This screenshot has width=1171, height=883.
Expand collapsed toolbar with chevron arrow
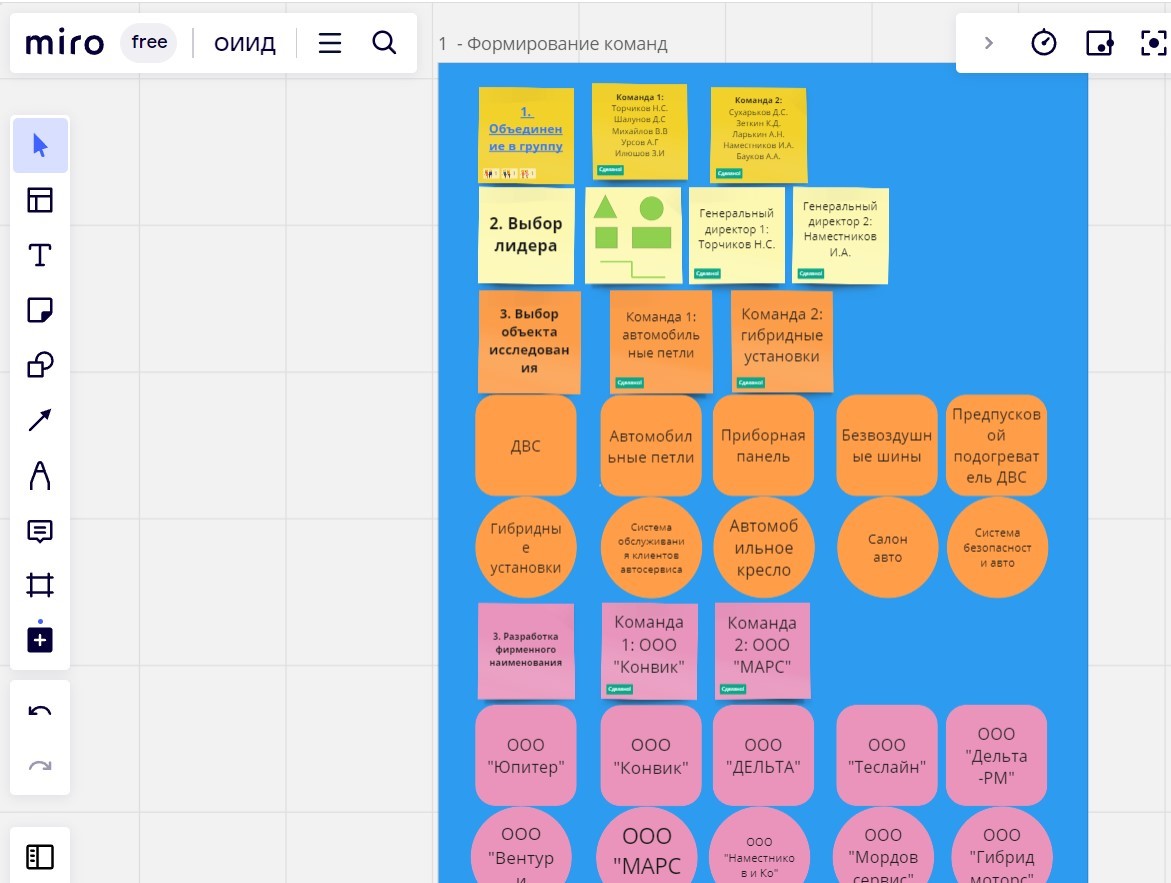tap(988, 43)
